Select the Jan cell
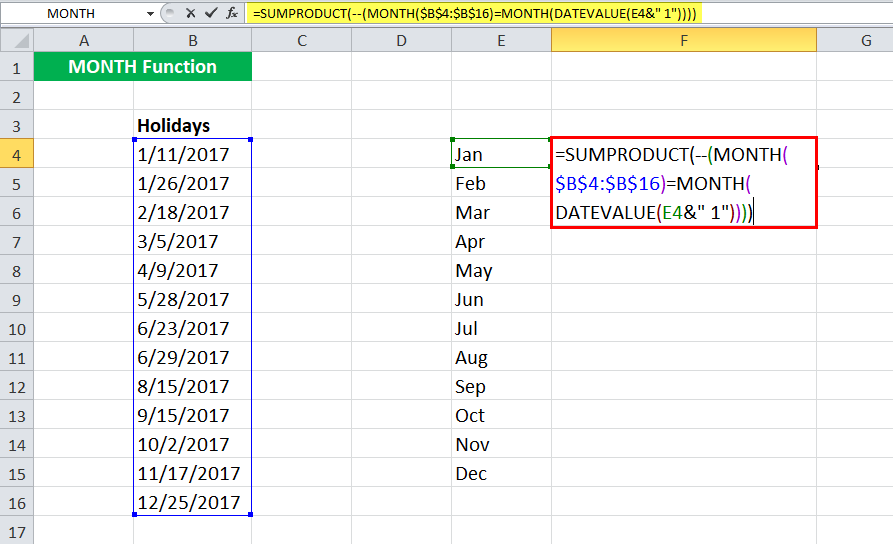Image resolution: width=893 pixels, height=544 pixels. pyautogui.click(x=501, y=154)
